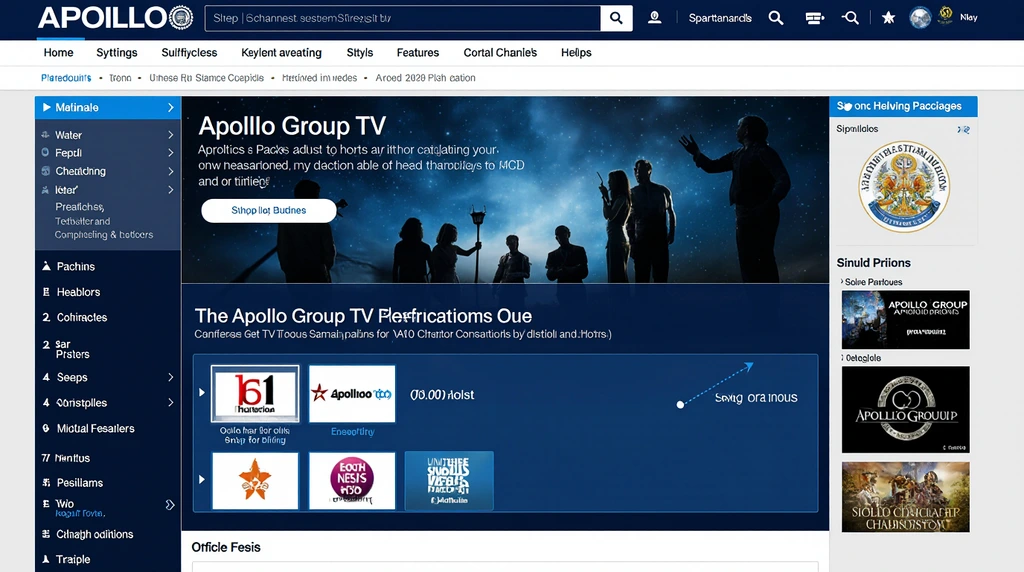Open the round crest seal image
The height and width of the screenshot is (572, 1024).
[904, 187]
